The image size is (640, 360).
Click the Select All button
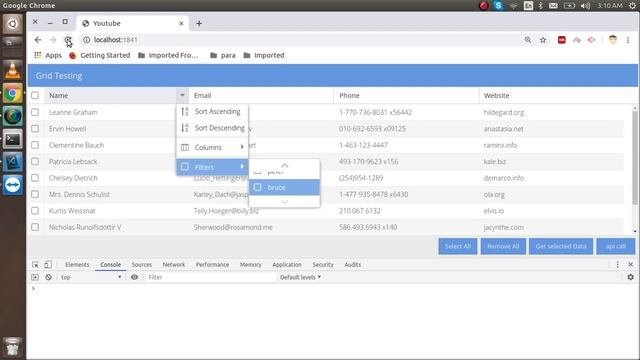[x=458, y=246]
